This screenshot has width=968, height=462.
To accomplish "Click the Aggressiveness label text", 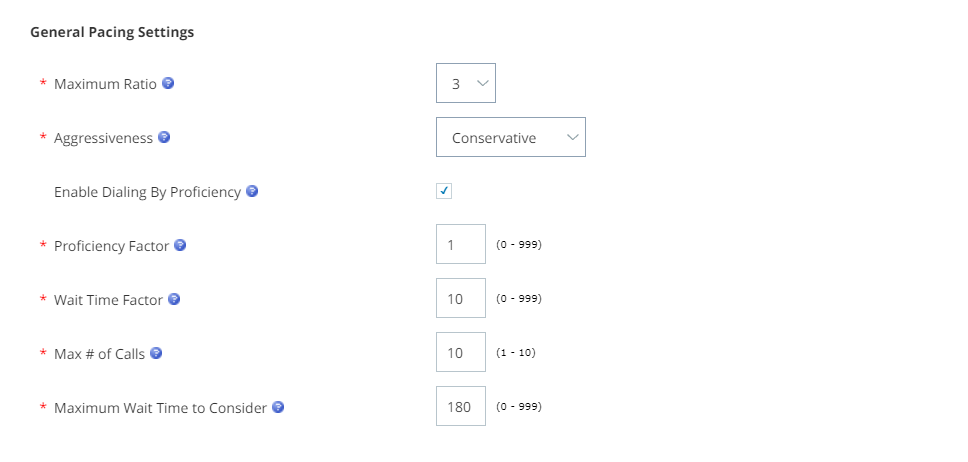I will (104, 138).
